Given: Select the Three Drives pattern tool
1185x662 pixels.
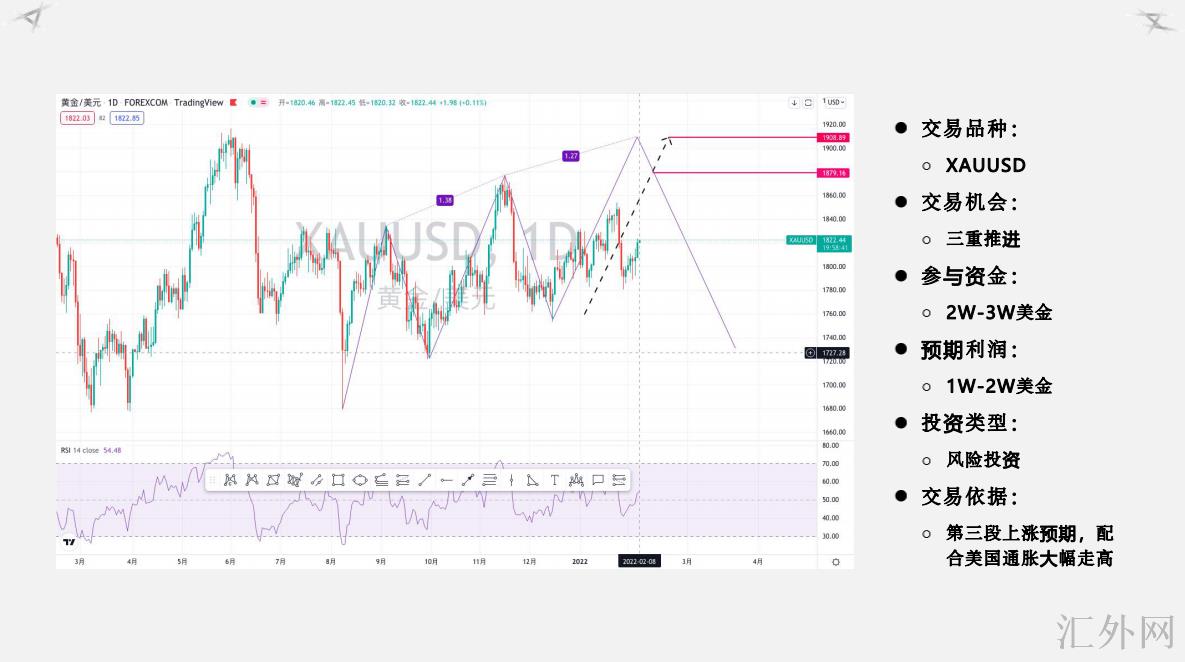Looking at the screenshot, I should coord(295,480).
